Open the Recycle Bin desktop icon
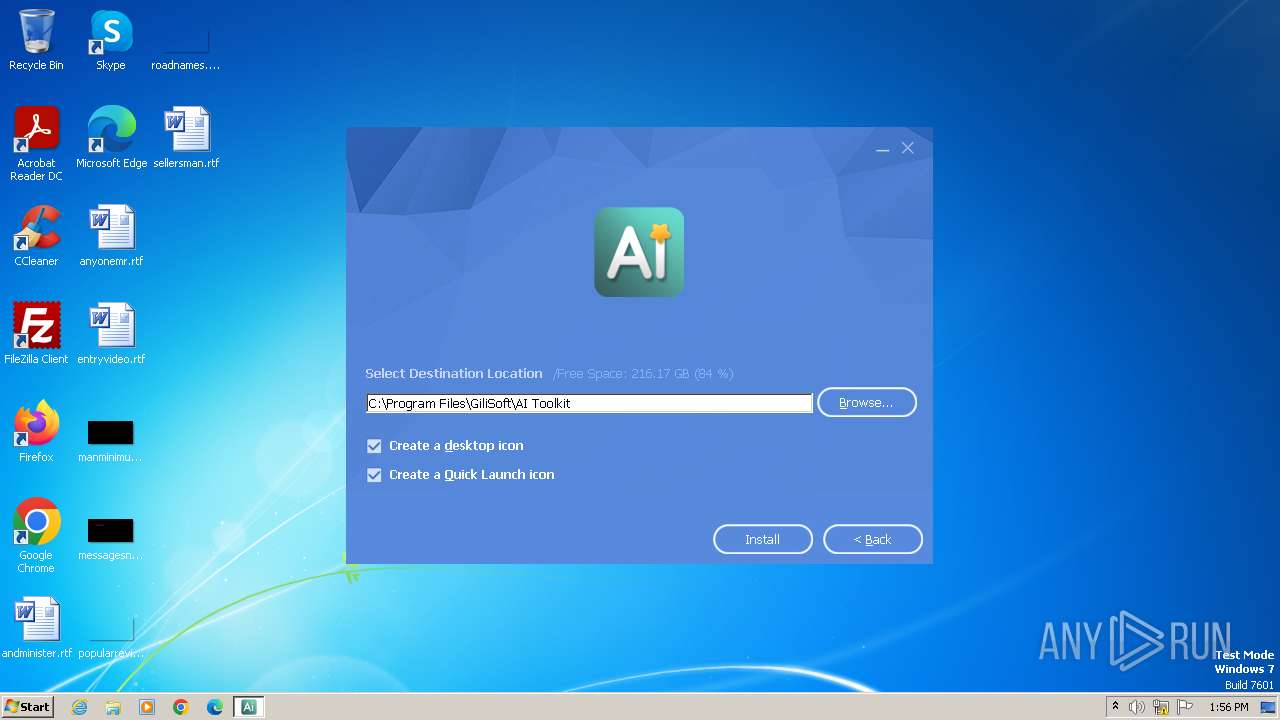The image size is (1280, 720). click(36, 40)
